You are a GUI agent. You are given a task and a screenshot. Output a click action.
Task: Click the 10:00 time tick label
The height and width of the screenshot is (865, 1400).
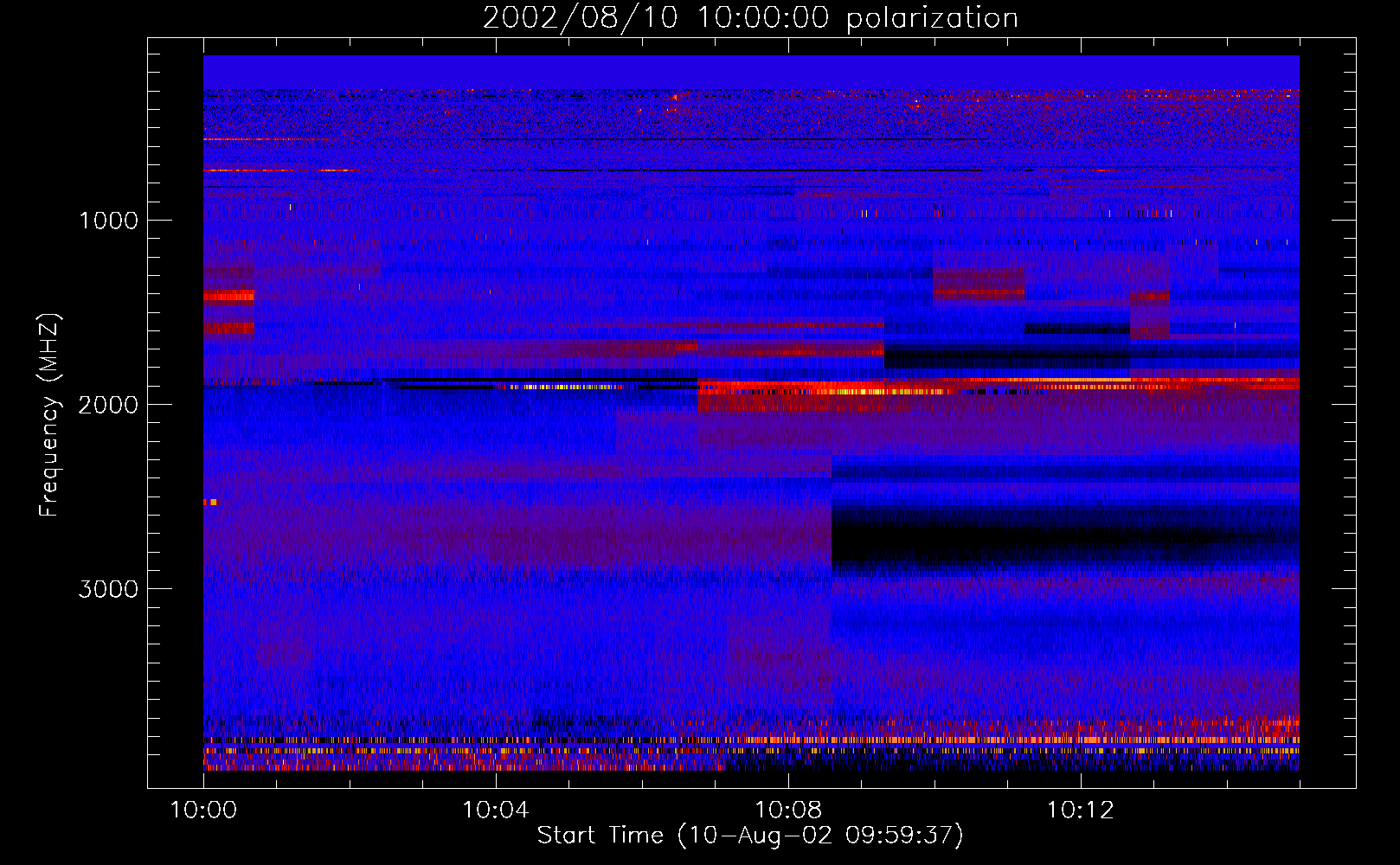tap(203, 811)
